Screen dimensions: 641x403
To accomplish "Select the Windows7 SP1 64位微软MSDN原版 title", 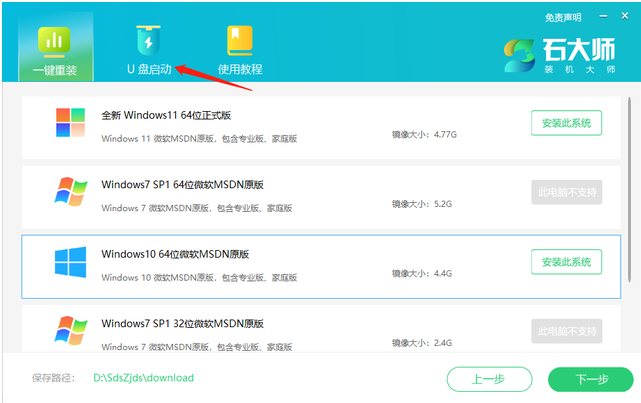I will (182, 185).
